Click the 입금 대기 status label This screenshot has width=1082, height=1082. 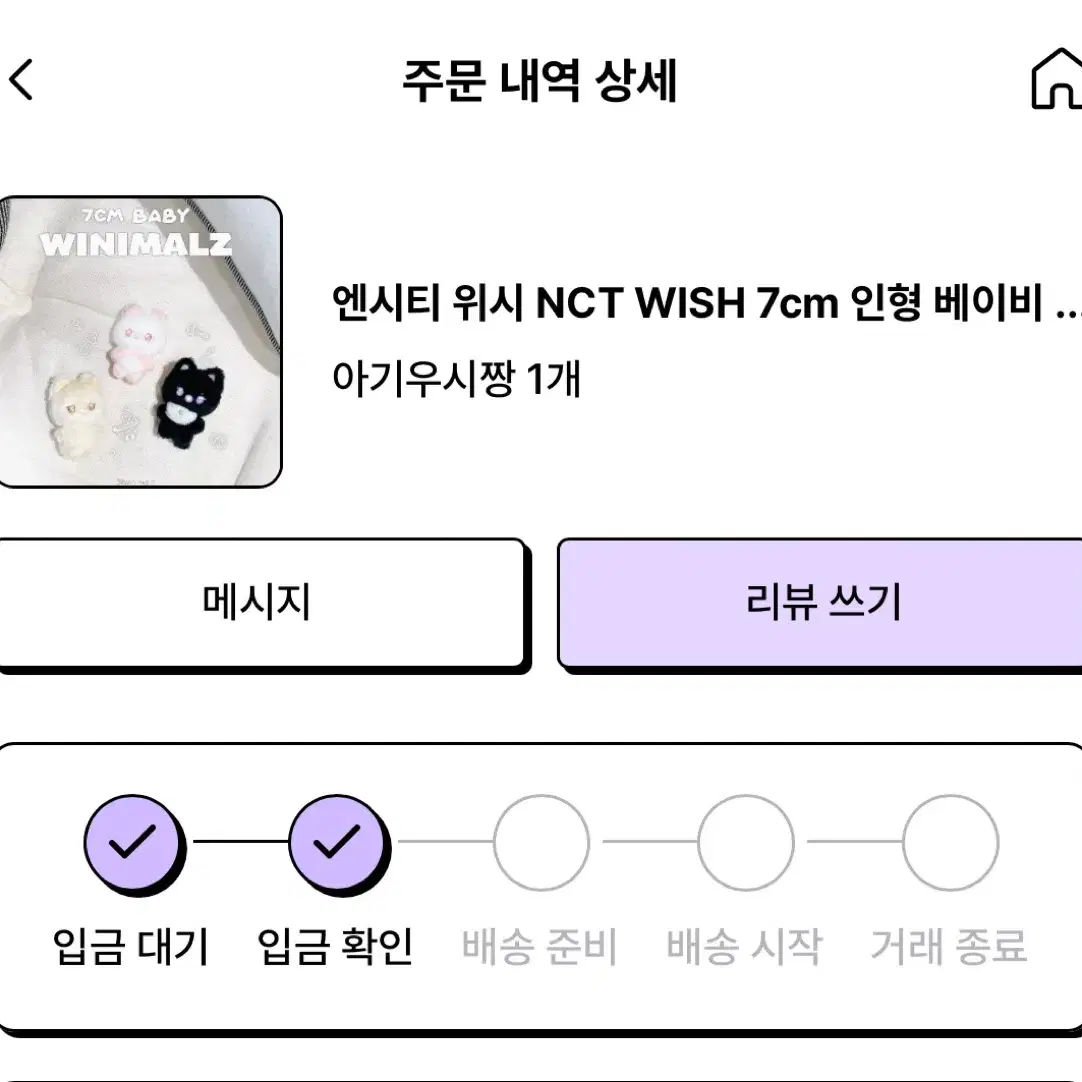[131, 946]
